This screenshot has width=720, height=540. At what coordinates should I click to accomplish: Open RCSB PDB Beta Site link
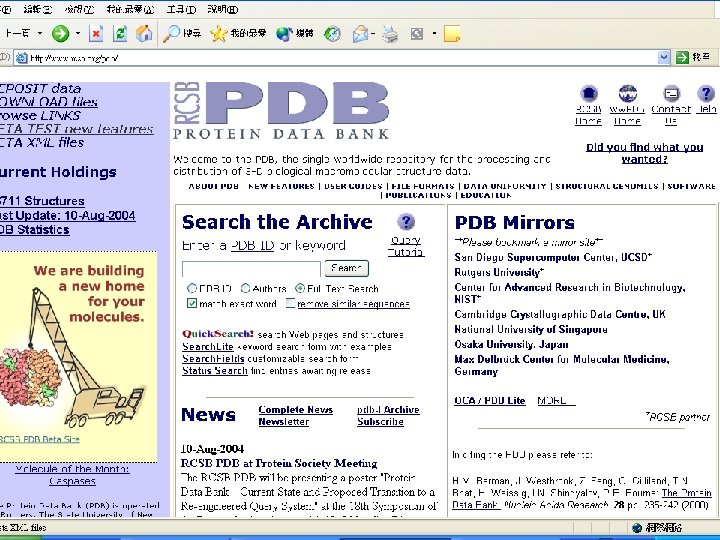[x=39, y=439]
